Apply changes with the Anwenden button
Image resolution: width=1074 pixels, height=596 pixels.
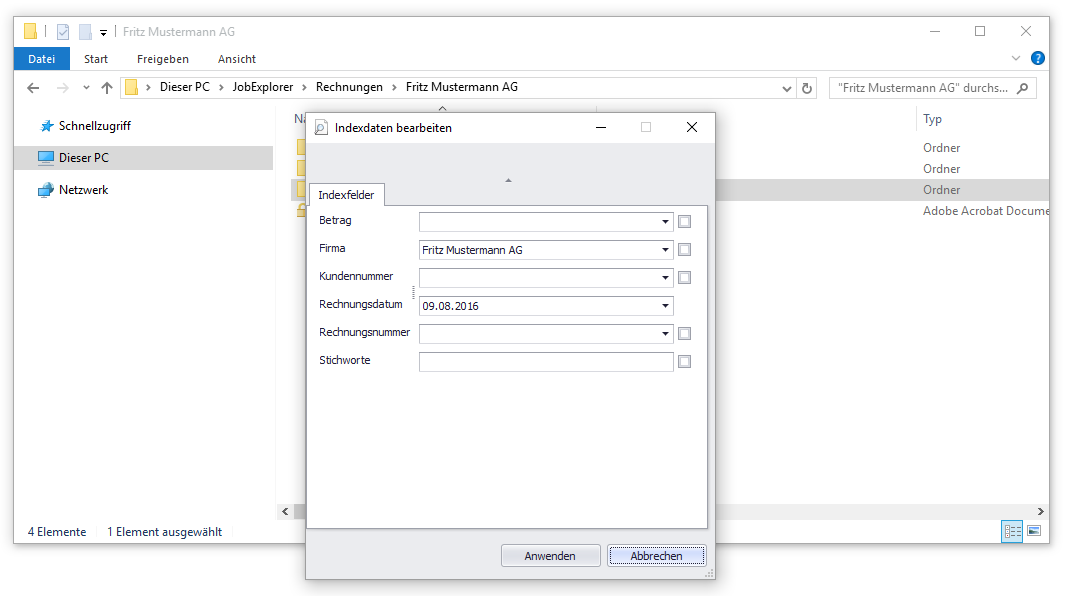tap(550, 555)
